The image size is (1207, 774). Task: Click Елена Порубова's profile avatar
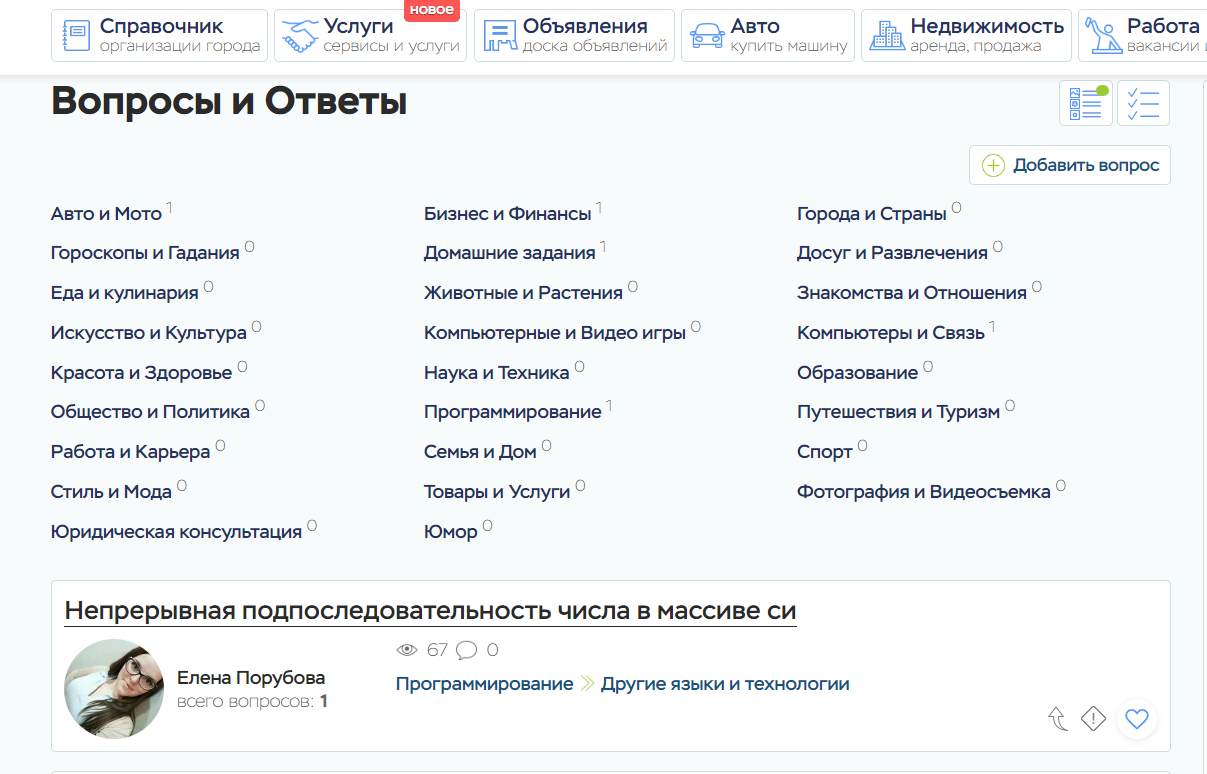click(113, 689)
